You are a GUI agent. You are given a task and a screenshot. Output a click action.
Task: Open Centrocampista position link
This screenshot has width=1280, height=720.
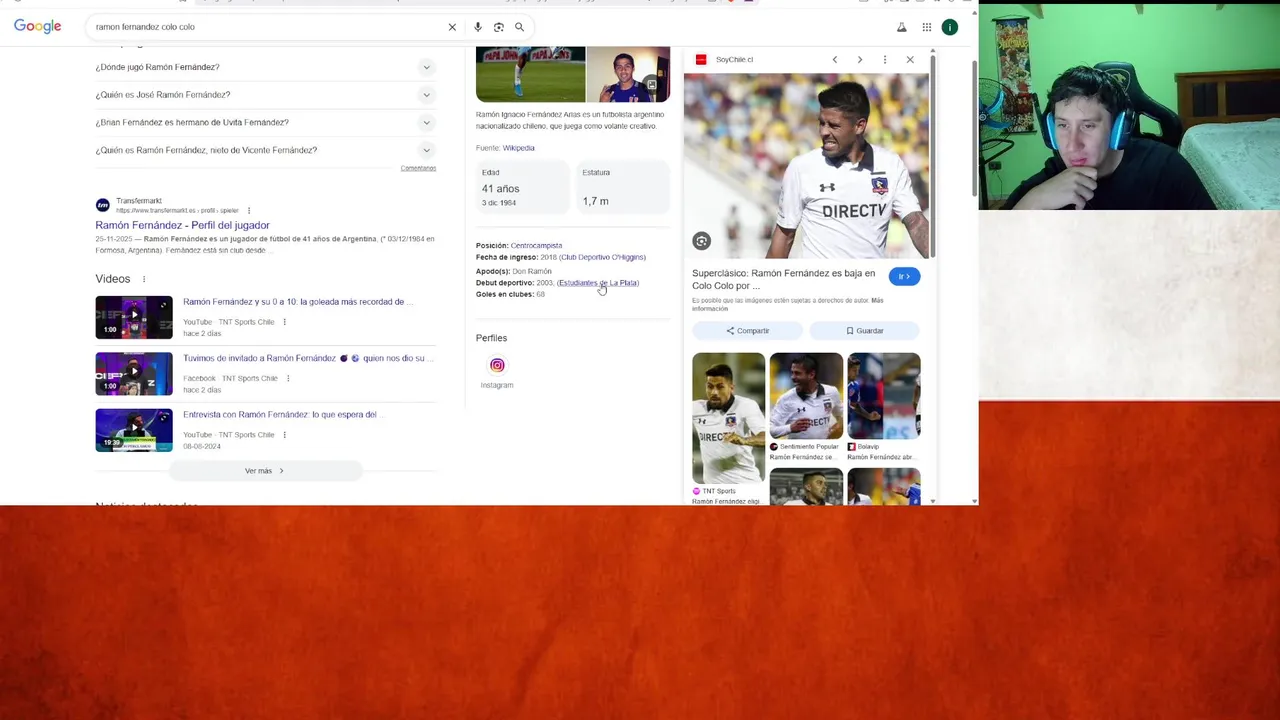click(x=536, y=245)
